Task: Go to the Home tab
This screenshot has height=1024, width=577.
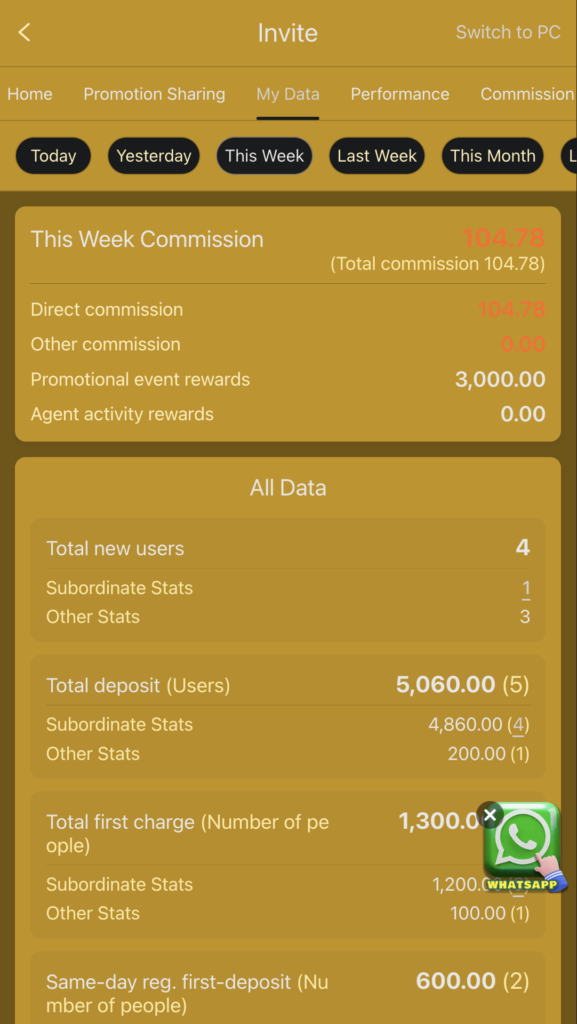Action: point(29,94)
